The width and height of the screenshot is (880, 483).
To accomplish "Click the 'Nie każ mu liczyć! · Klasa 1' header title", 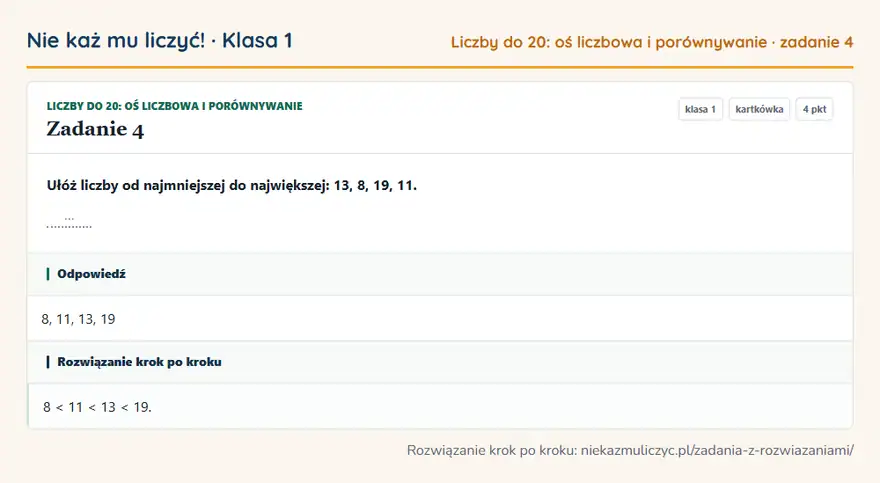I will tap(159, 40).
